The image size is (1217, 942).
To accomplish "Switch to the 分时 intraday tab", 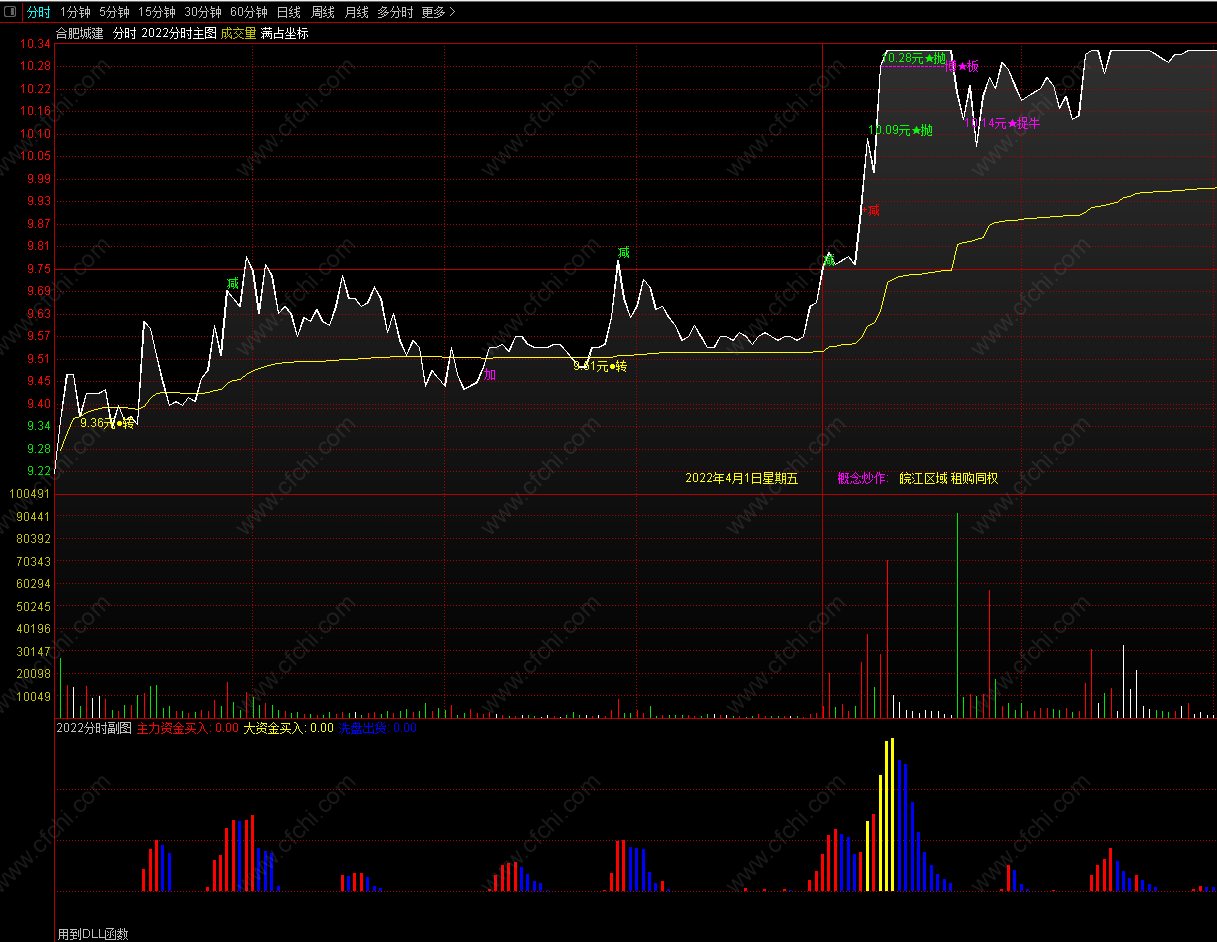I will click(38, 12).
